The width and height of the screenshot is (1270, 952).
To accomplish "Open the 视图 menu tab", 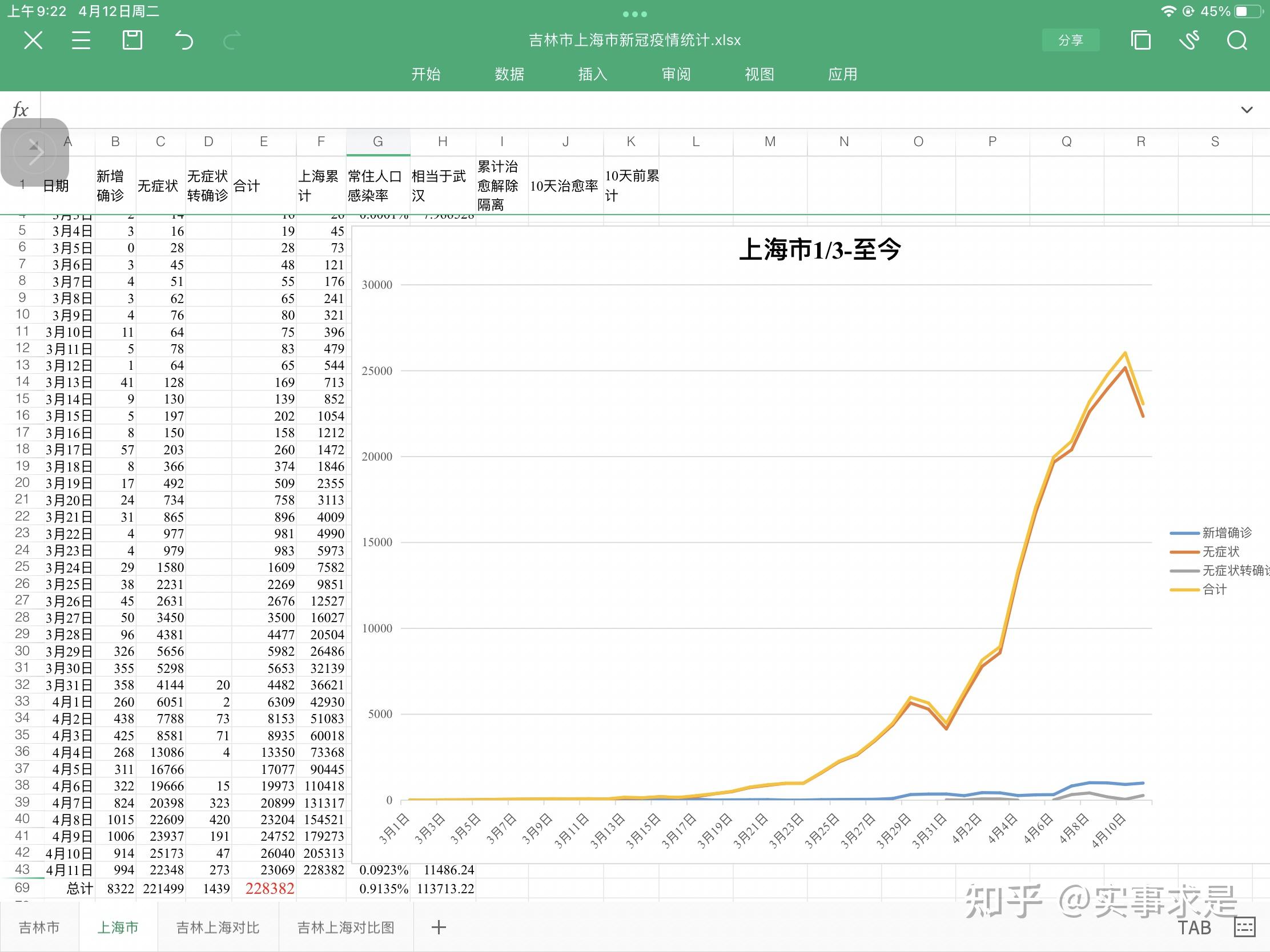I will [759, 74].
